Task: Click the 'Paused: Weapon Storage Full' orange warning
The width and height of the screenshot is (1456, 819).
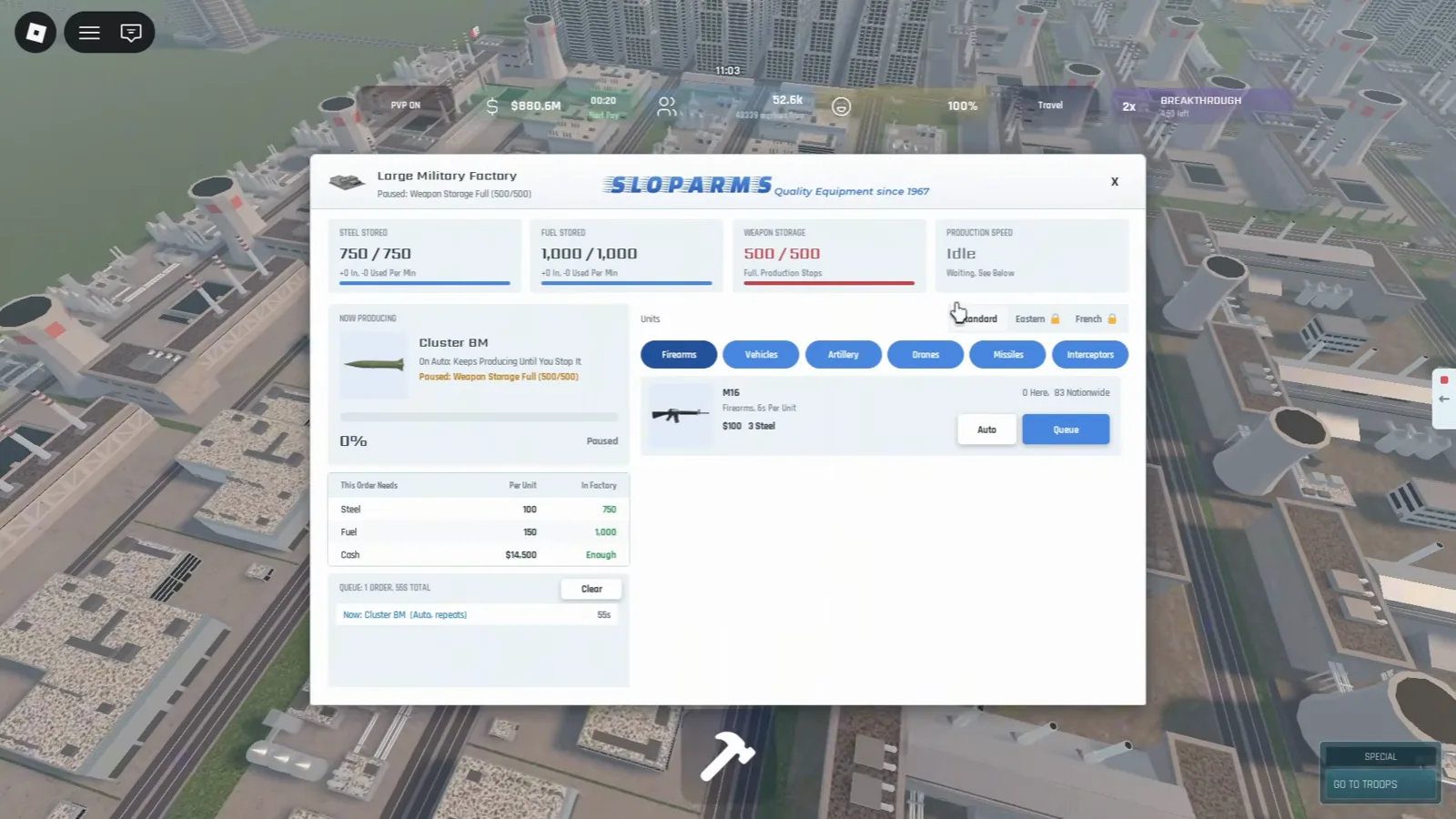Action: (x=499, y=377)
